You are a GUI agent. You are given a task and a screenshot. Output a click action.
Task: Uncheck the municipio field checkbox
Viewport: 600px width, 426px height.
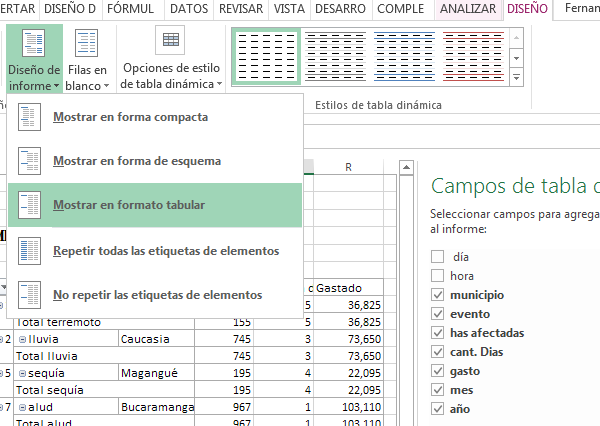[x=437, y=295]
